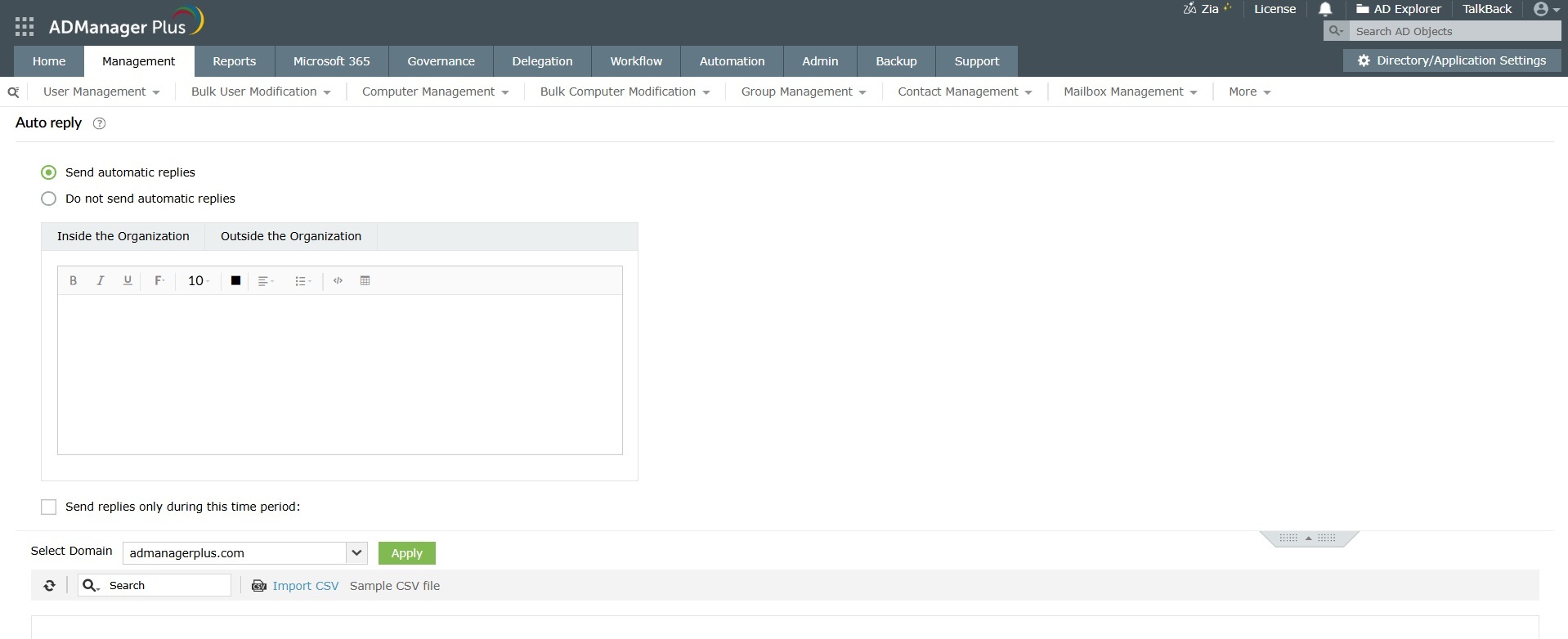Click the Zia assistant icon
Screen dimensions: 1568x639
pos(1189,9)
